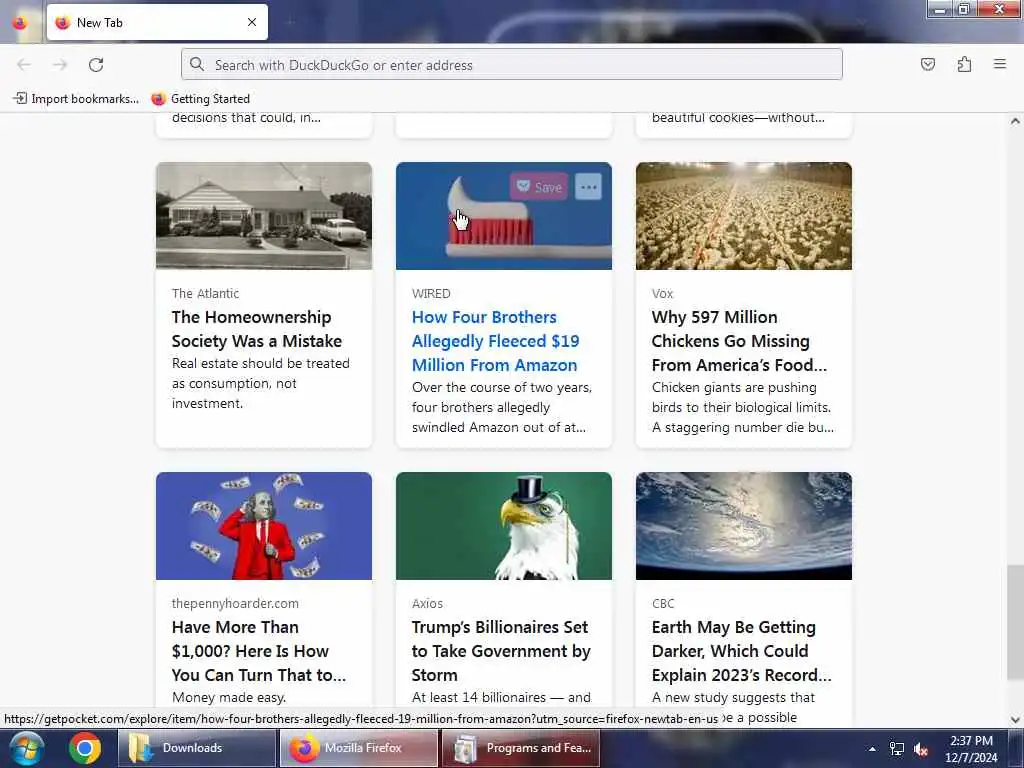Click the Vox source label
This screenshot has height=768, width=1024.
point(662,293)
